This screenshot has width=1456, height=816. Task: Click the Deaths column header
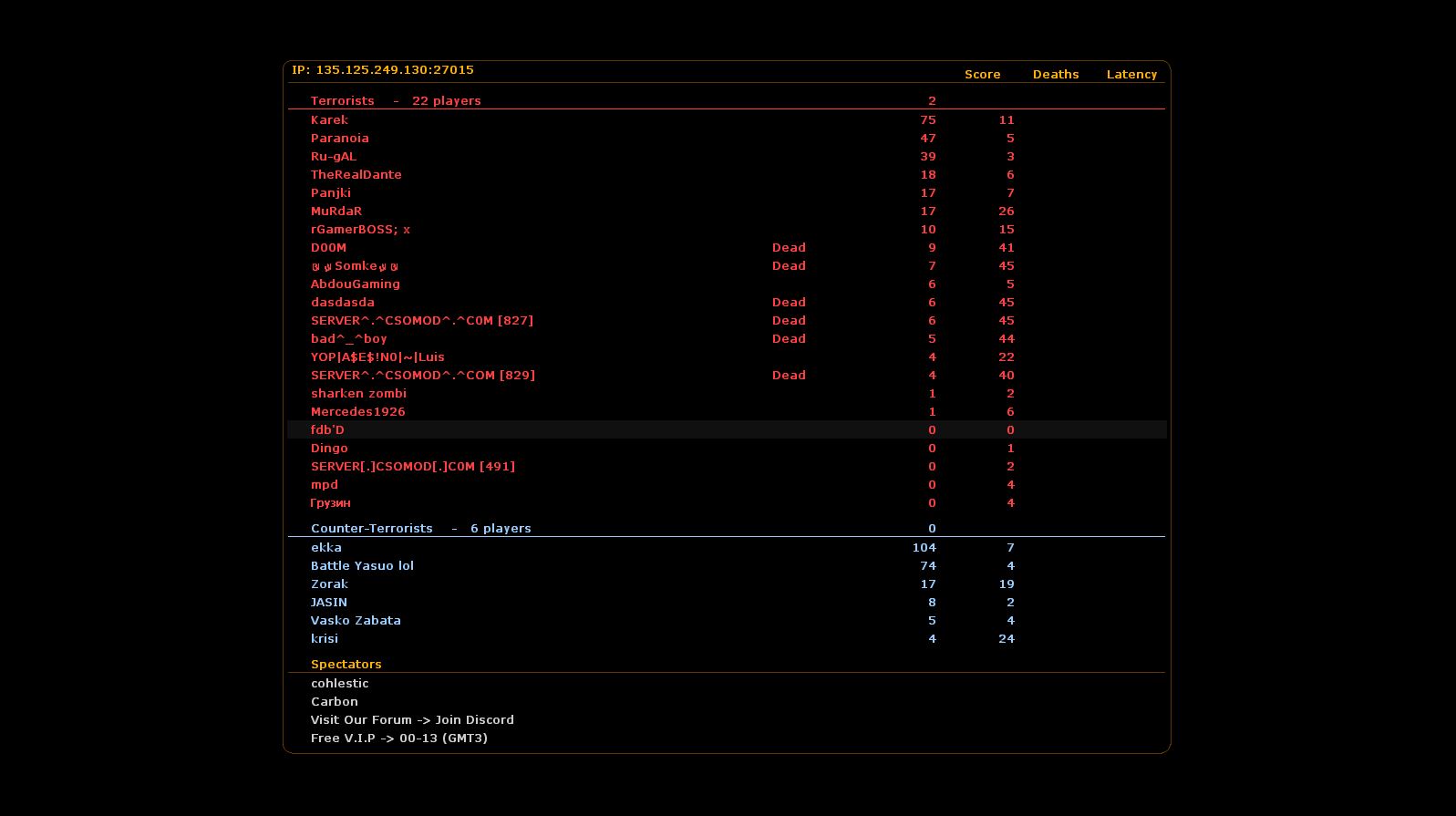(1055, 75)
